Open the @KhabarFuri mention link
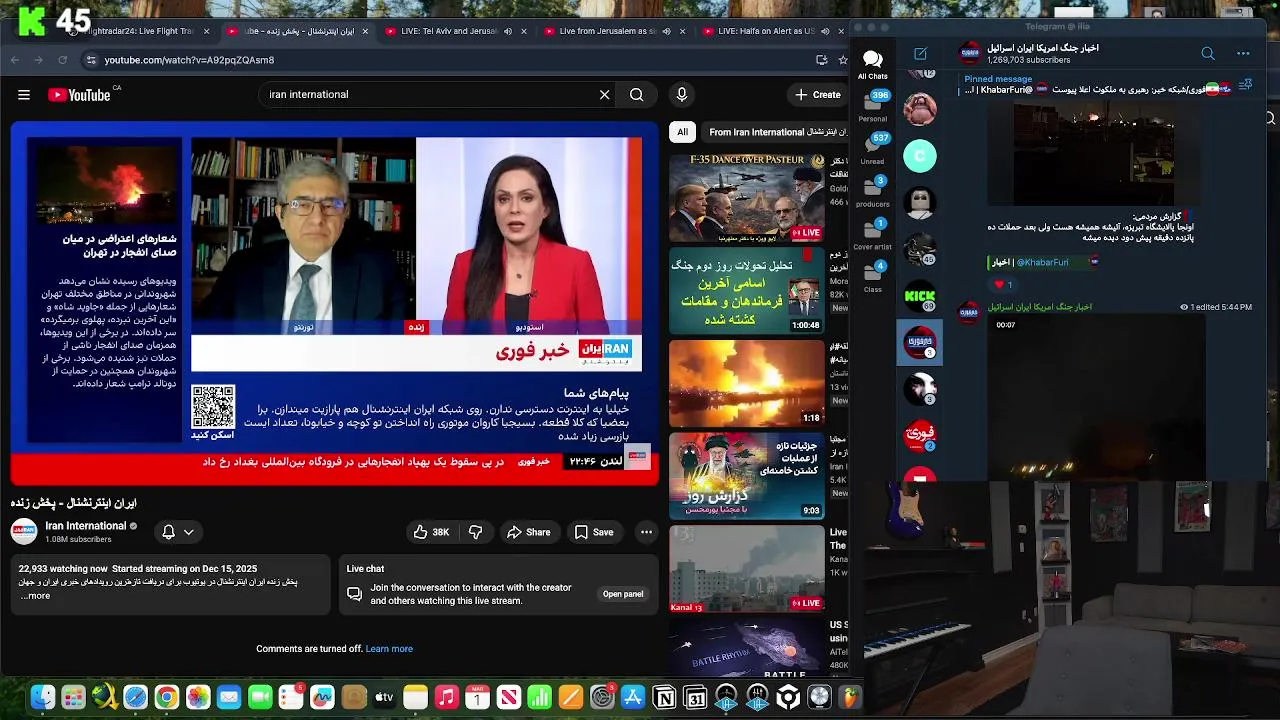Screen dimensions: 1280x720 pos(1043,262)
